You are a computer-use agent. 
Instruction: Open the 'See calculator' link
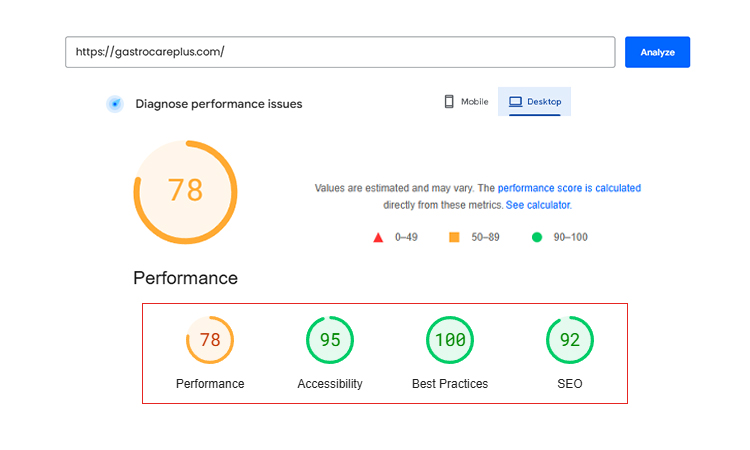(x=538, y=205)
